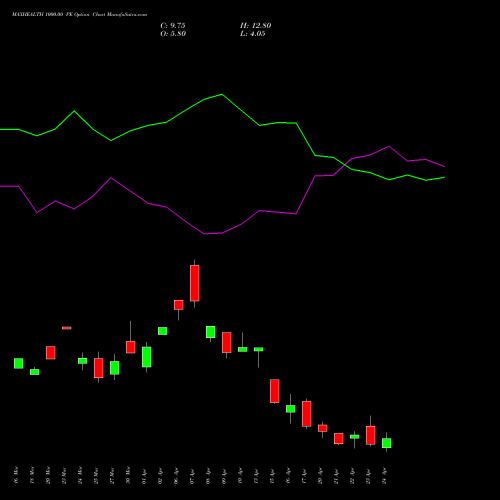The image size is (500, 500).
Task: Click the last green candle above 24 Apr
Action: point(387,443)
